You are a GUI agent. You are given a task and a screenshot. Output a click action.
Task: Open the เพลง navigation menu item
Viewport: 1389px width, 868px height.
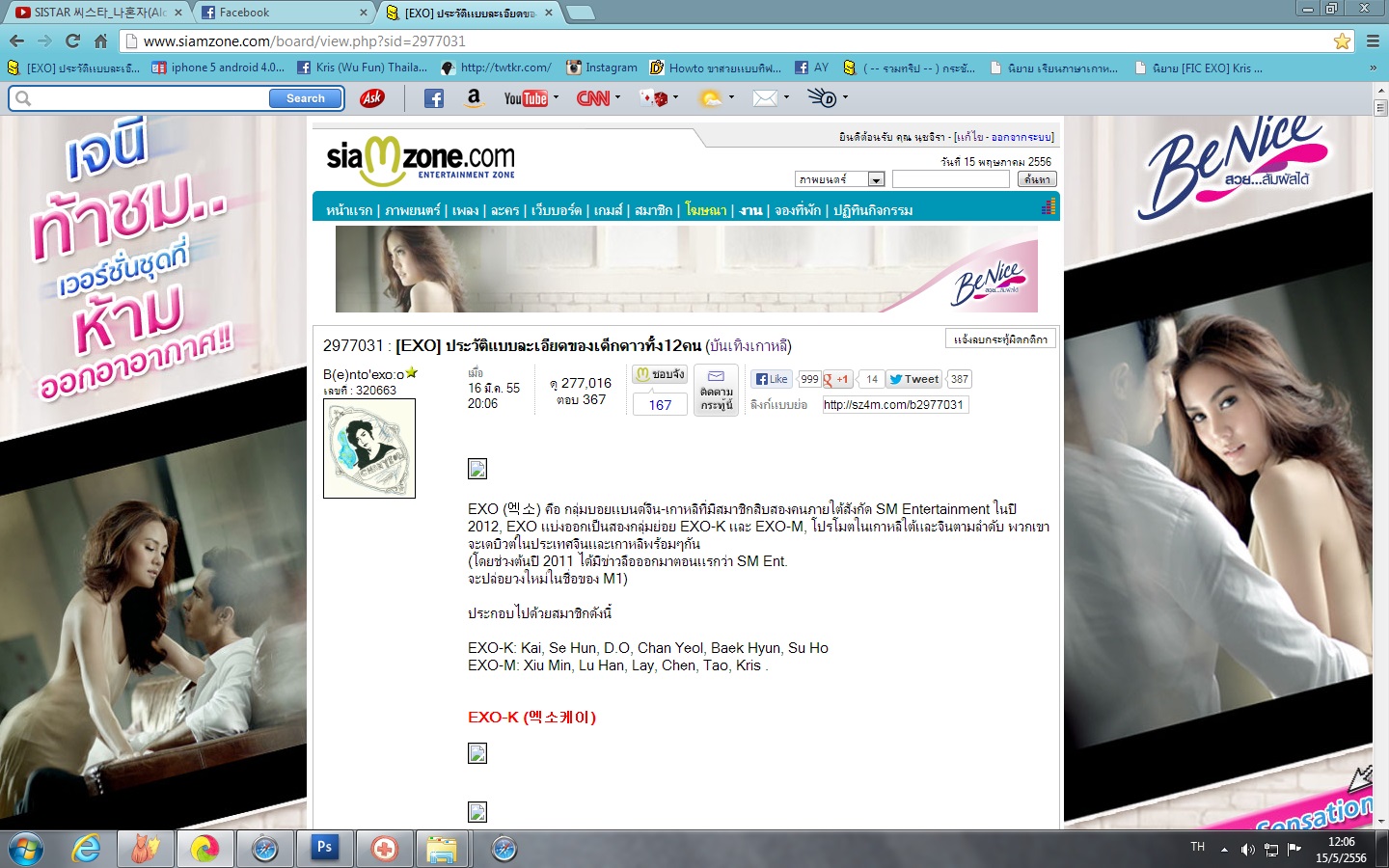tap(465, 210)
